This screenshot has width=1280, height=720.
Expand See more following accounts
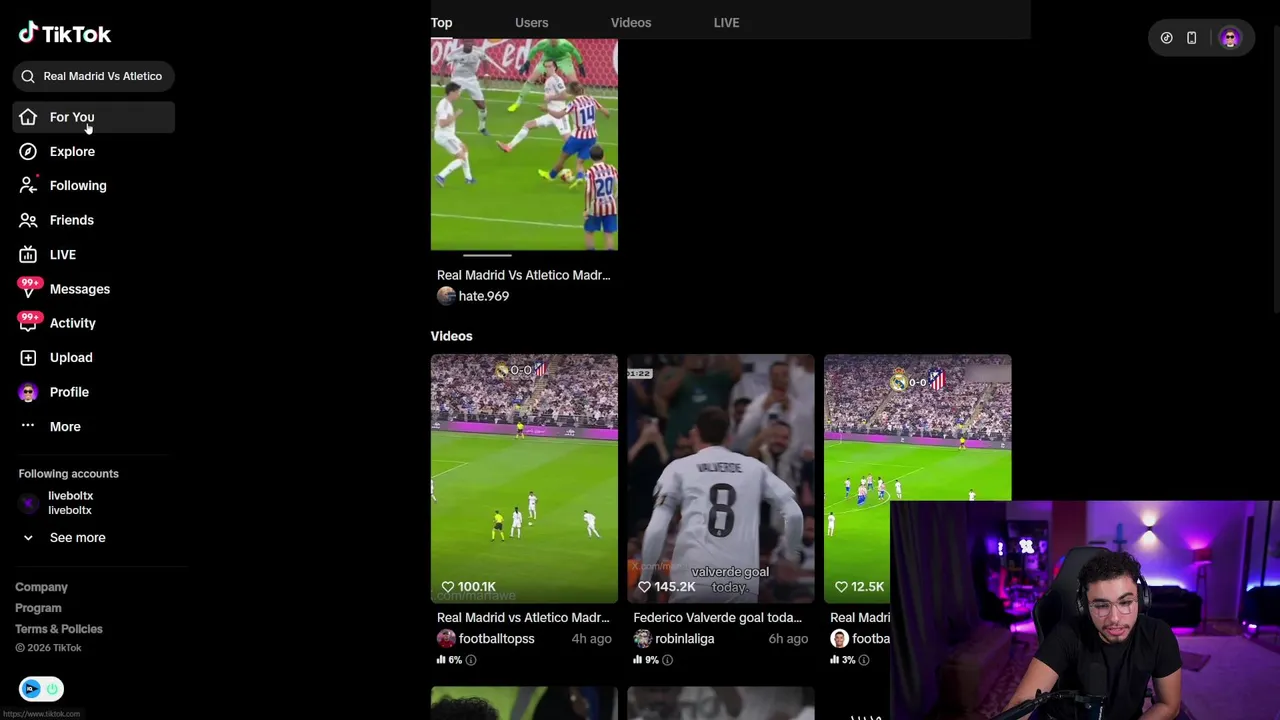(77, 538)
